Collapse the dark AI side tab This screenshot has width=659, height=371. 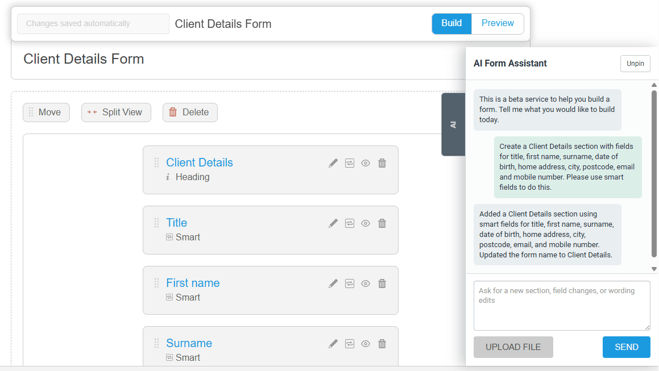(453, 124)
